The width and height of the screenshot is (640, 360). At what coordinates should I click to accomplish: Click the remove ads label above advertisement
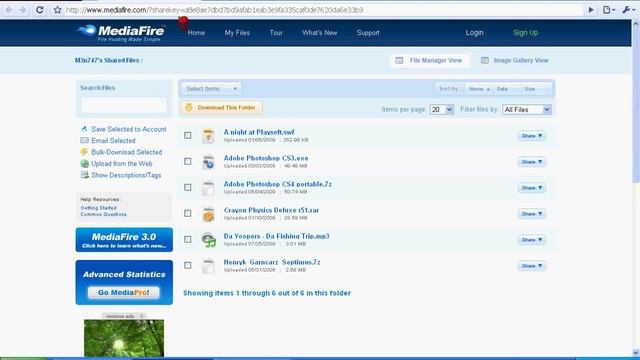(124, 316)
